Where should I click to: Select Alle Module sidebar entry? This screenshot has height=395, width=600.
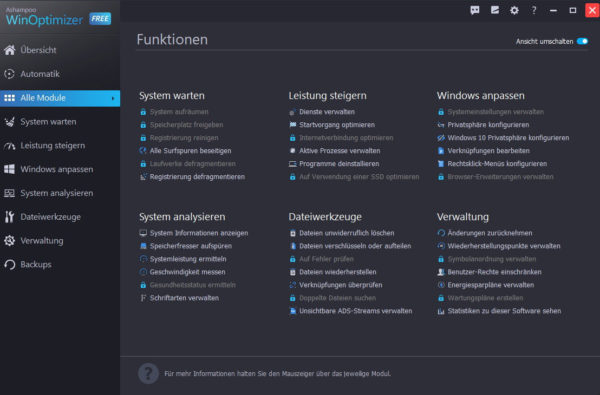[x=60, y=98]
